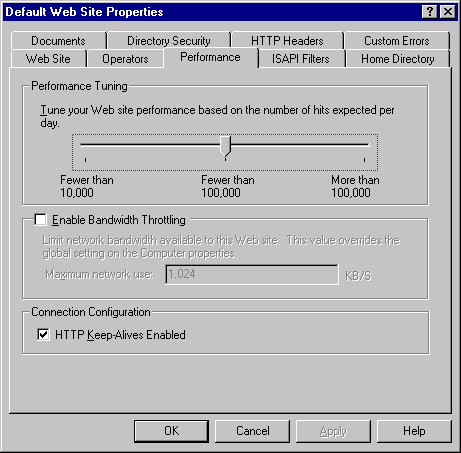Enable Bandwidth Throttling checkbox
Image resolution: width=461 pixels, height=453 pixels.
pyautogui.click(x=41, y=220)
